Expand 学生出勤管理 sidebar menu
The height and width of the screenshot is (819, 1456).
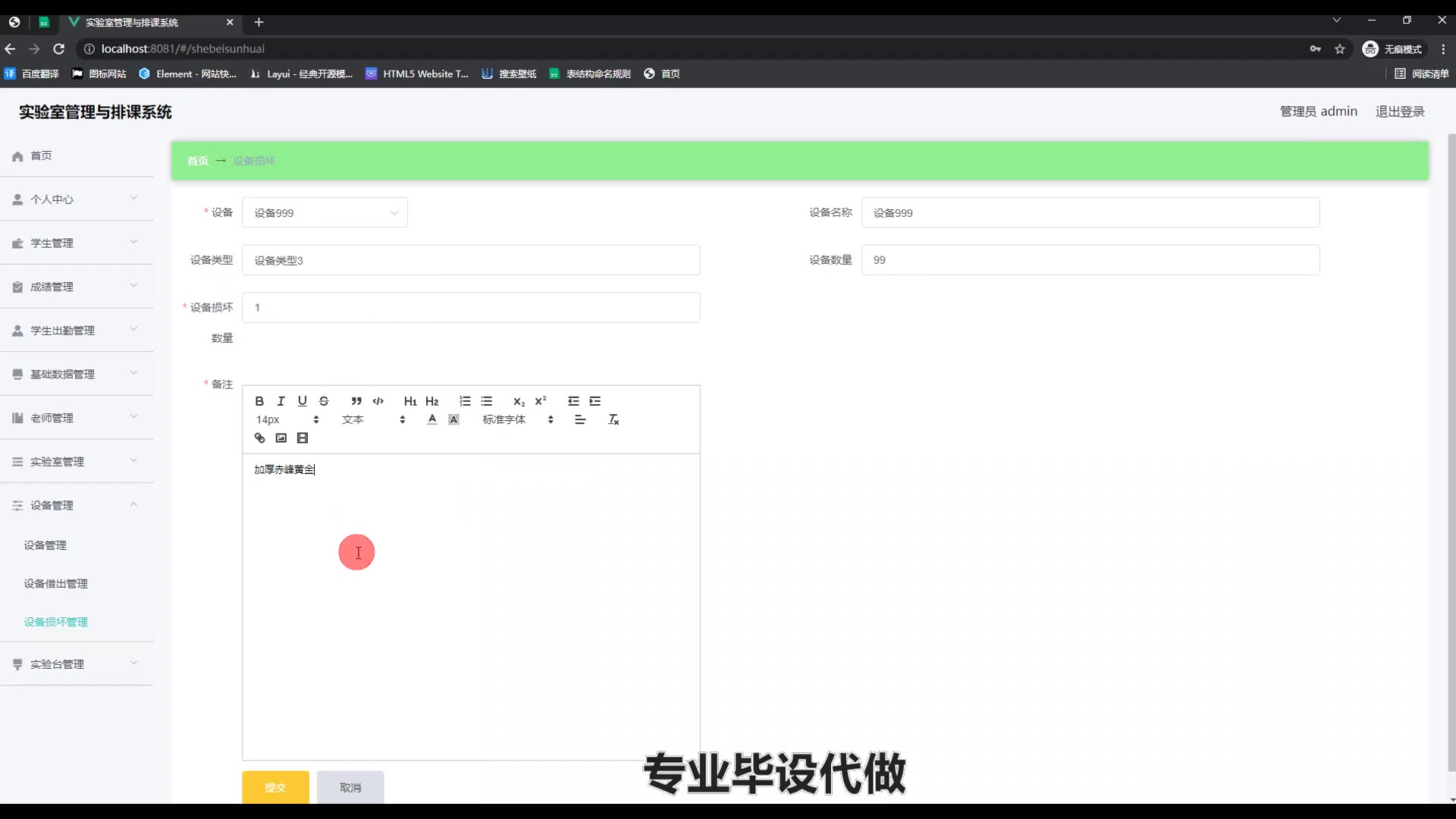point(77,331)
